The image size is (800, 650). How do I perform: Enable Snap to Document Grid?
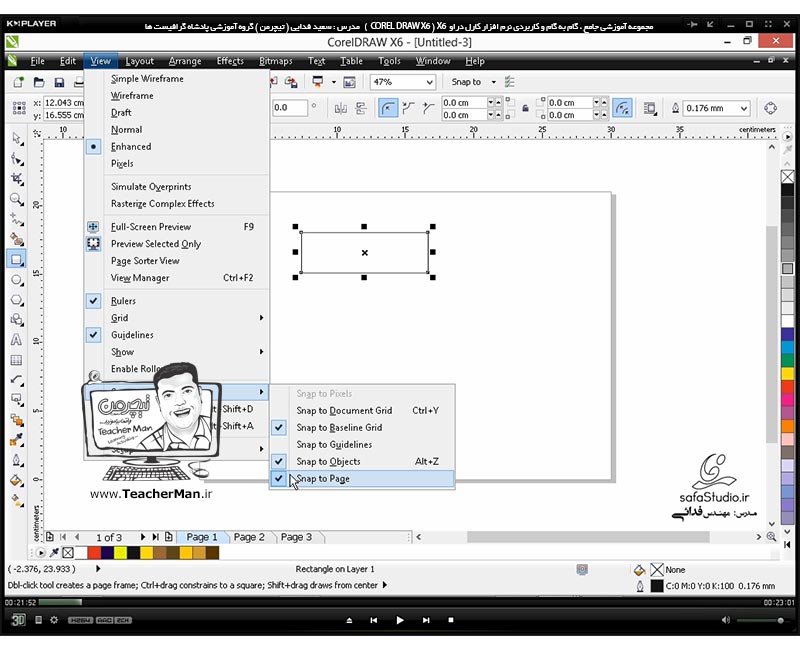coord(362,410)
